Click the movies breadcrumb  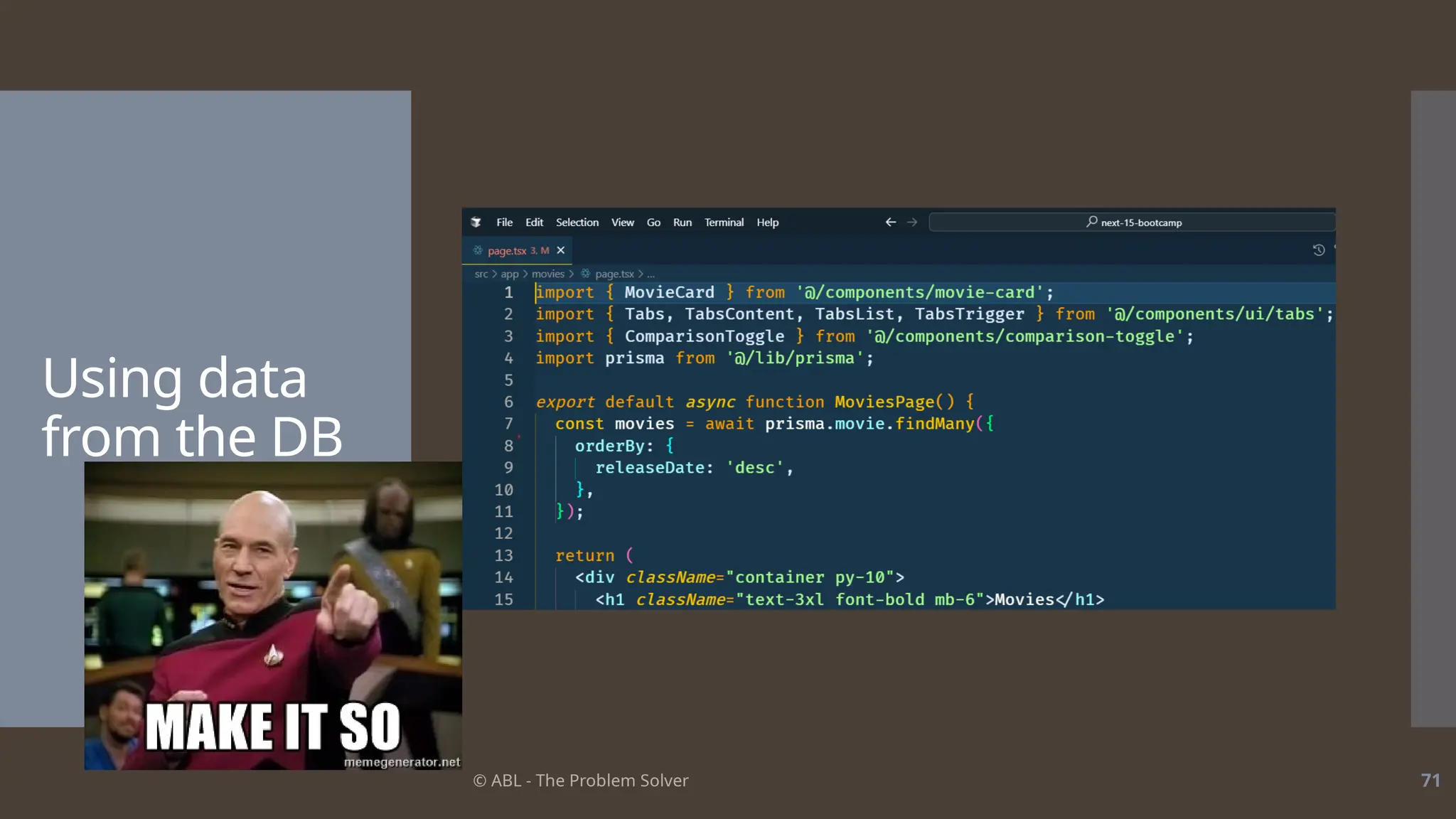(x=548, y=274)
